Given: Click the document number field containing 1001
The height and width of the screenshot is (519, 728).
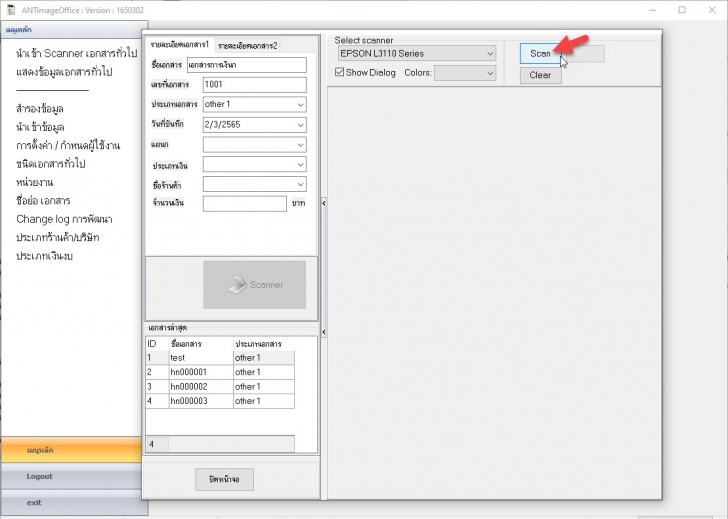Looking at the screenshot, I should pos(254,84).
